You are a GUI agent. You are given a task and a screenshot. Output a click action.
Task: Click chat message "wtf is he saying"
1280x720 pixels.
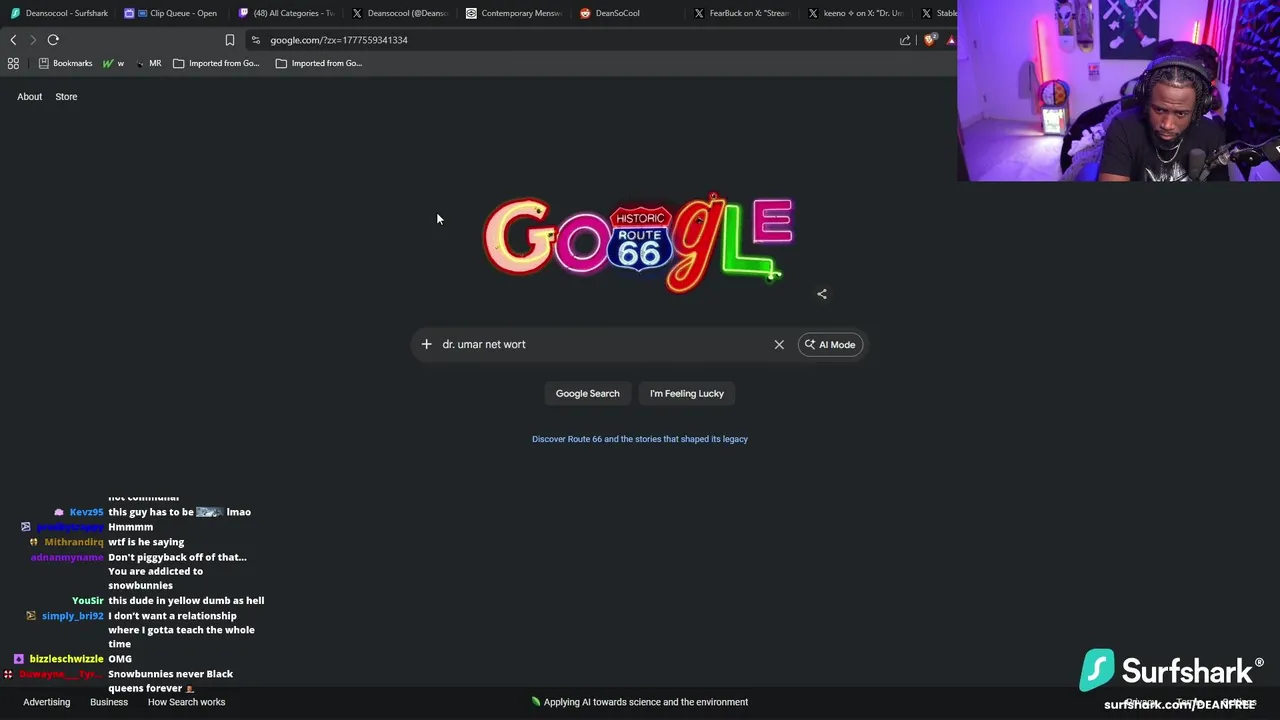point(146,542)
